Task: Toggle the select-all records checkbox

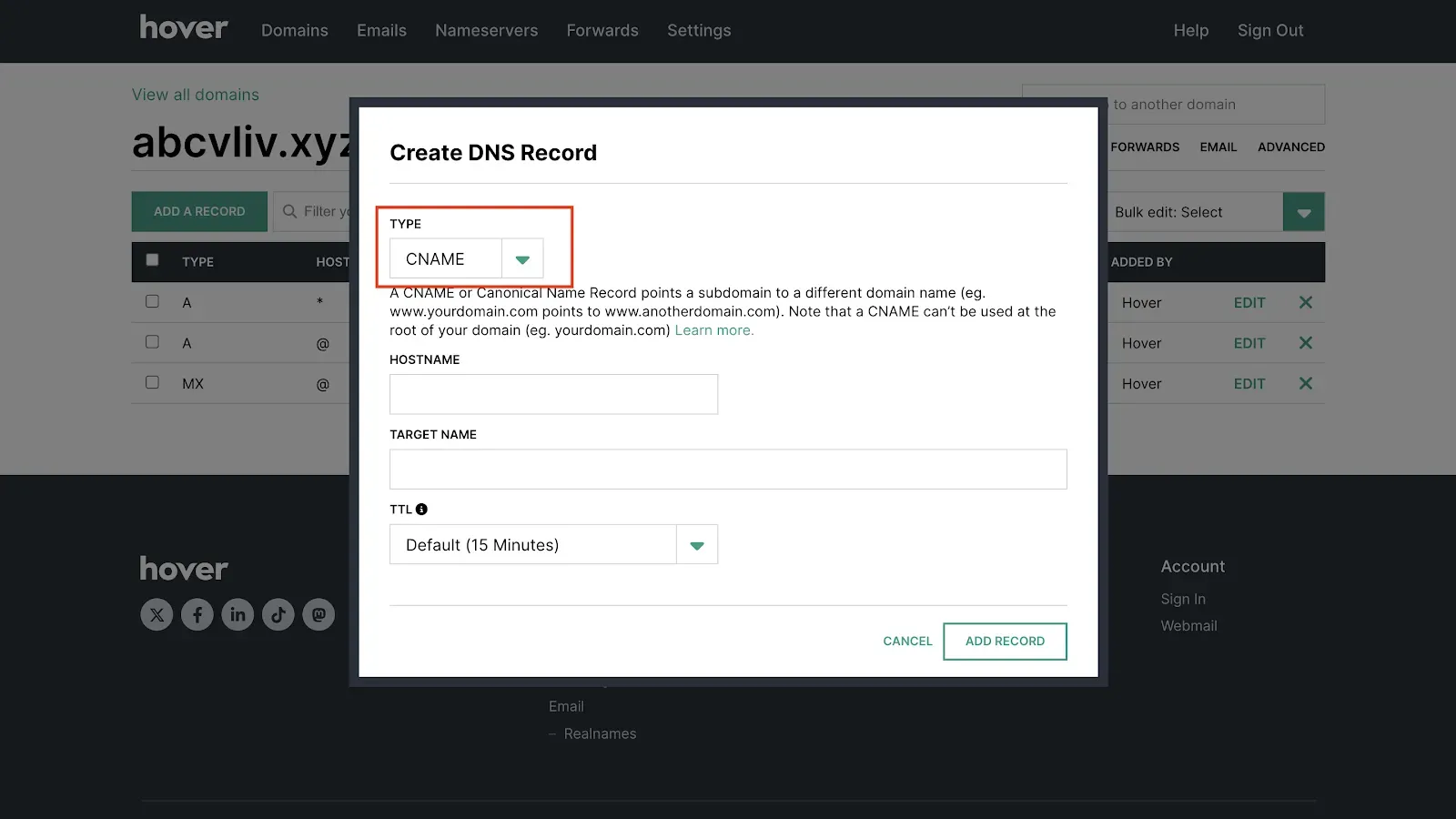Action: 152,260
